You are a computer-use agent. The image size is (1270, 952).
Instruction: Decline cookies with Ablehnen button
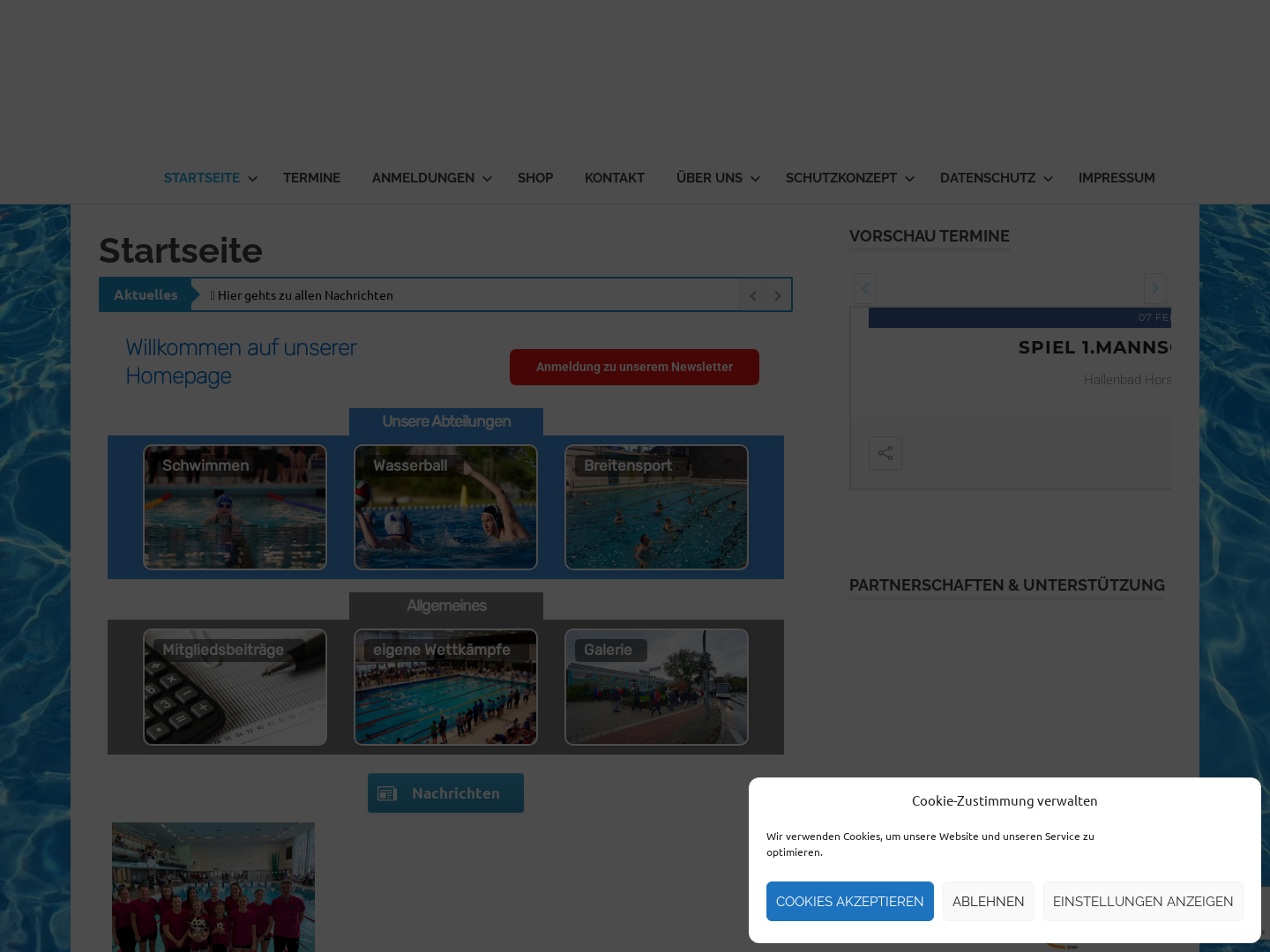(x=989, y=902)
